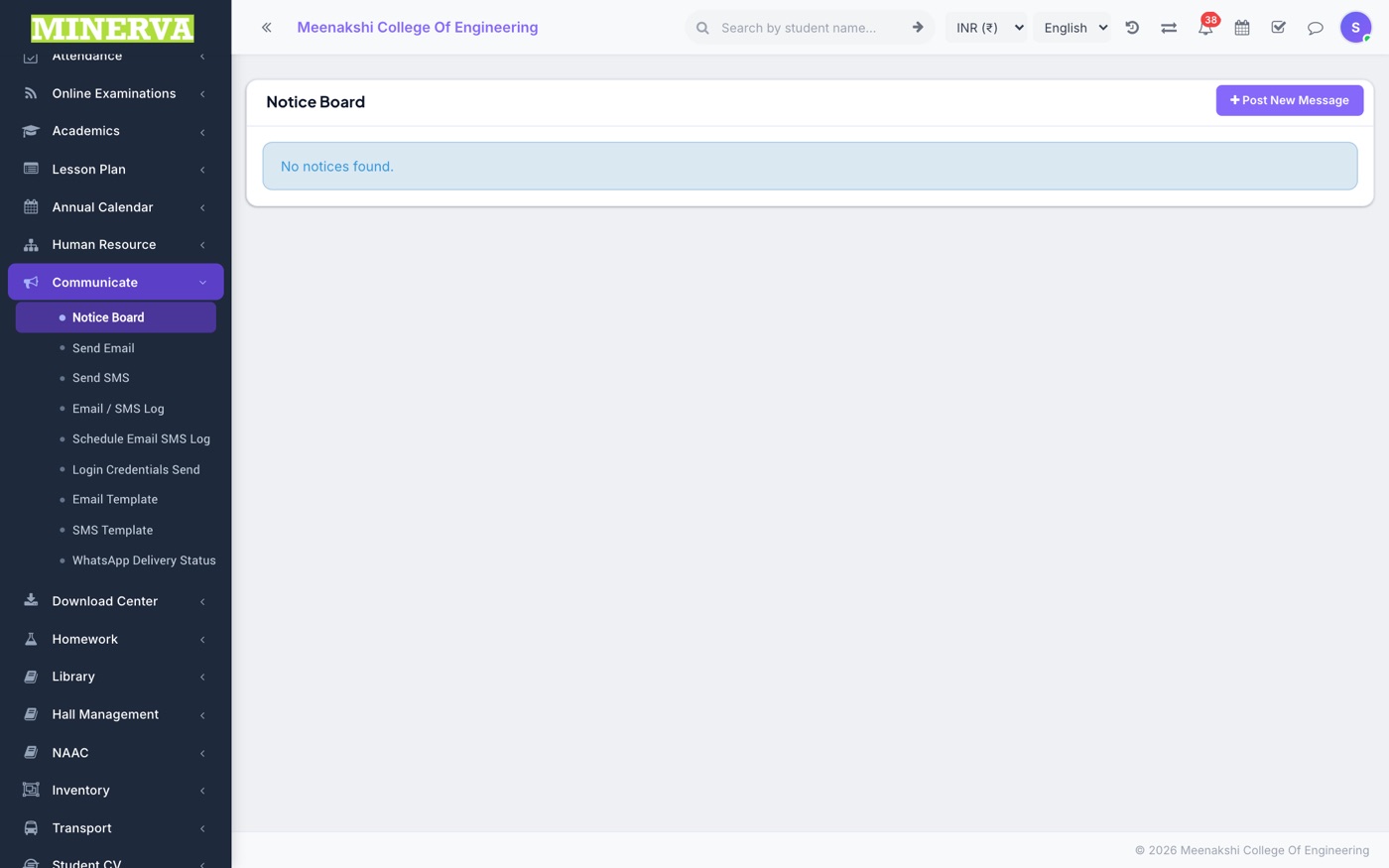Click the Lesson Plan list icon
Image resolution: width=1389 pixels, height=868 pixels.
[31, 169]
